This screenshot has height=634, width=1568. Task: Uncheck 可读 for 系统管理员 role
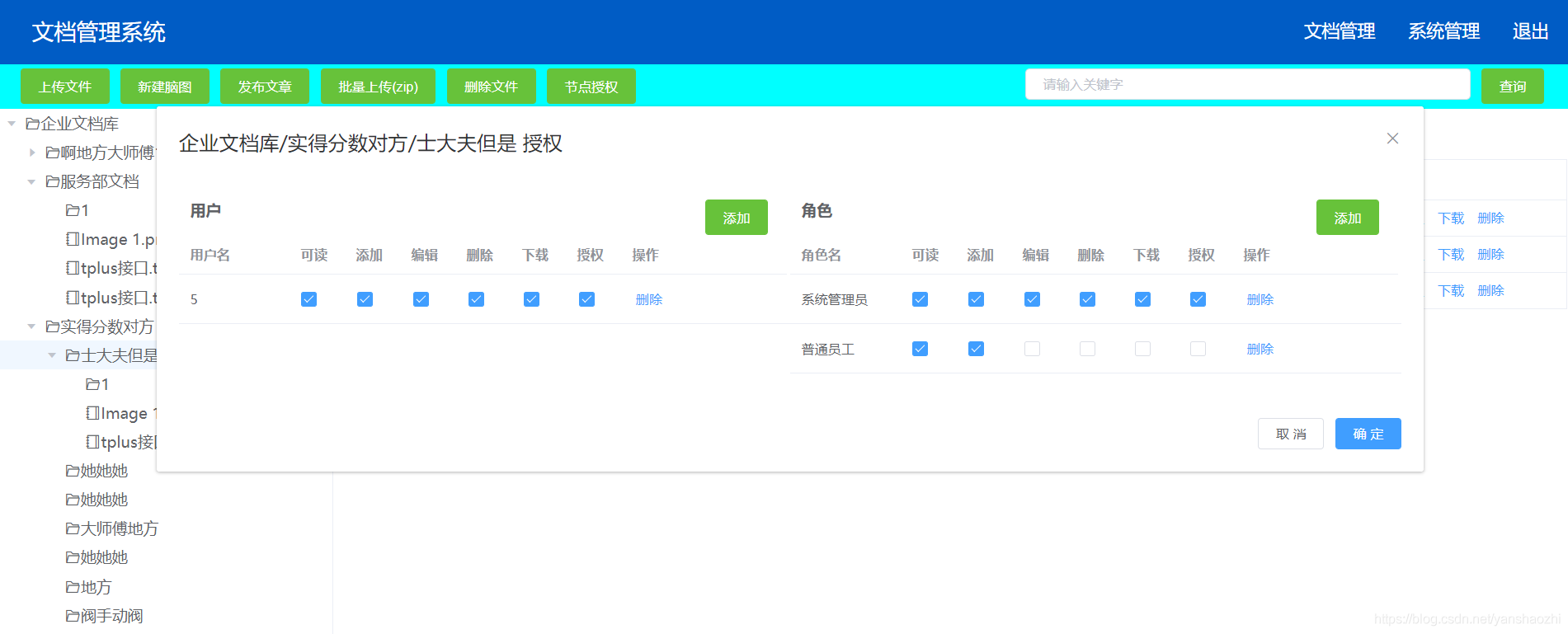(921, 299)
